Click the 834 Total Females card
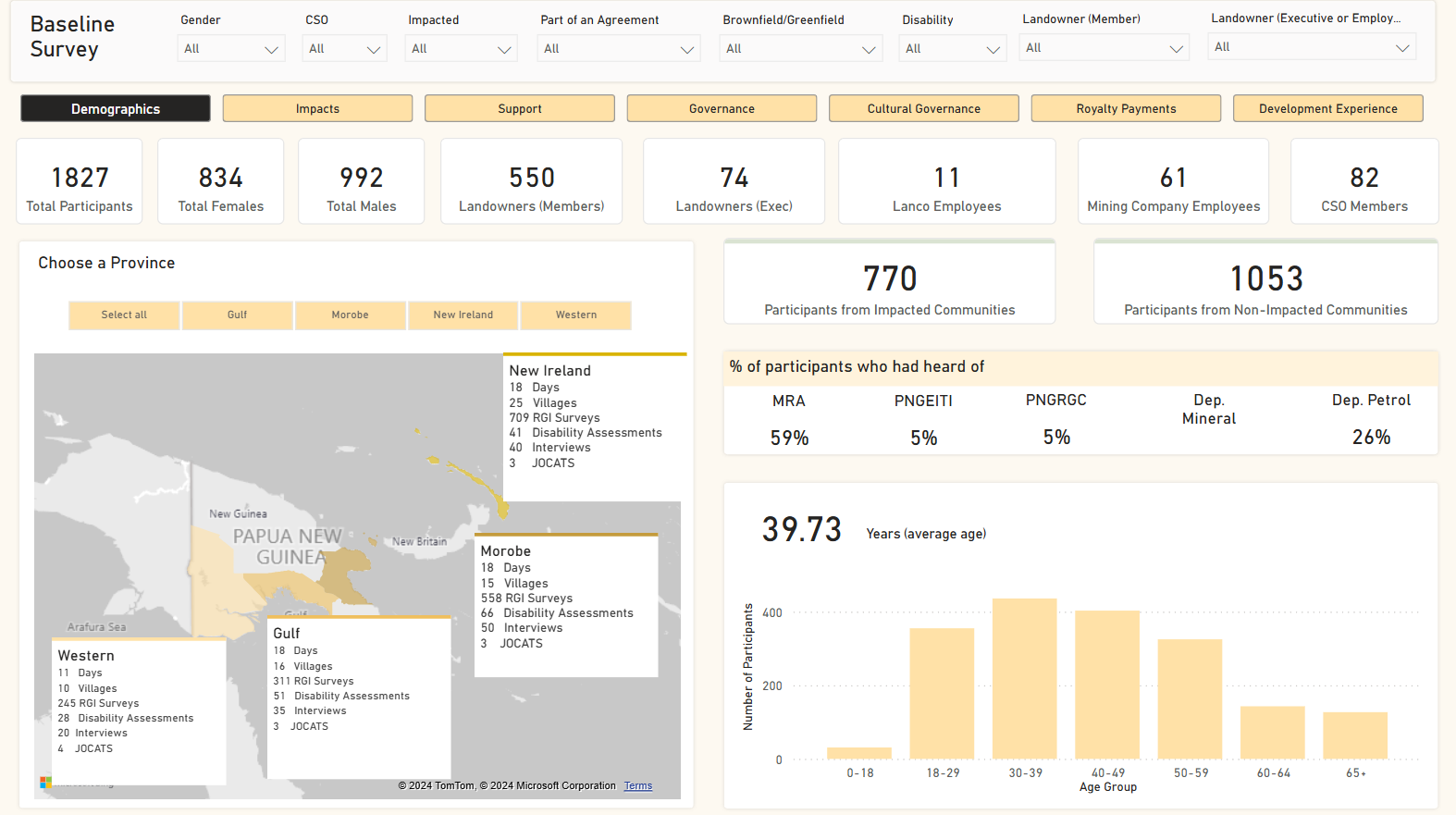Image resolution: width=1456 pixels, height=815 pixels. (x=221, y=181)
